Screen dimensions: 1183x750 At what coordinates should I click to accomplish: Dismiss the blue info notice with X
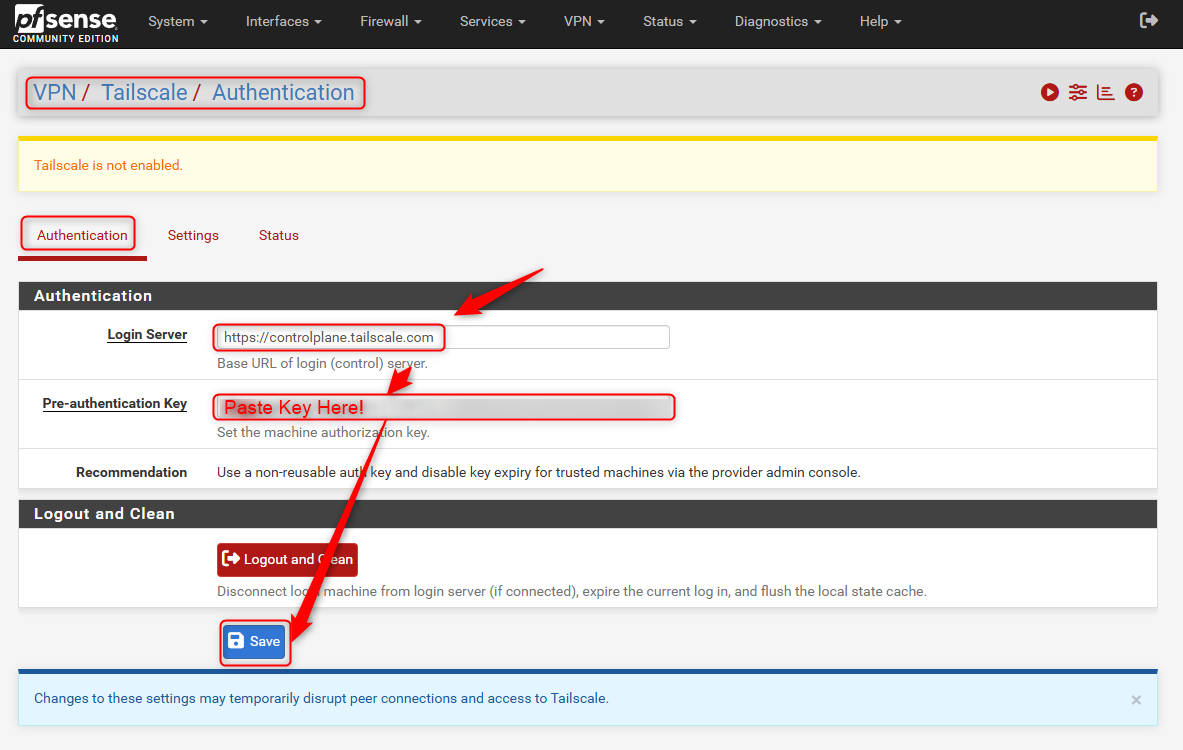pos(1135,700)
